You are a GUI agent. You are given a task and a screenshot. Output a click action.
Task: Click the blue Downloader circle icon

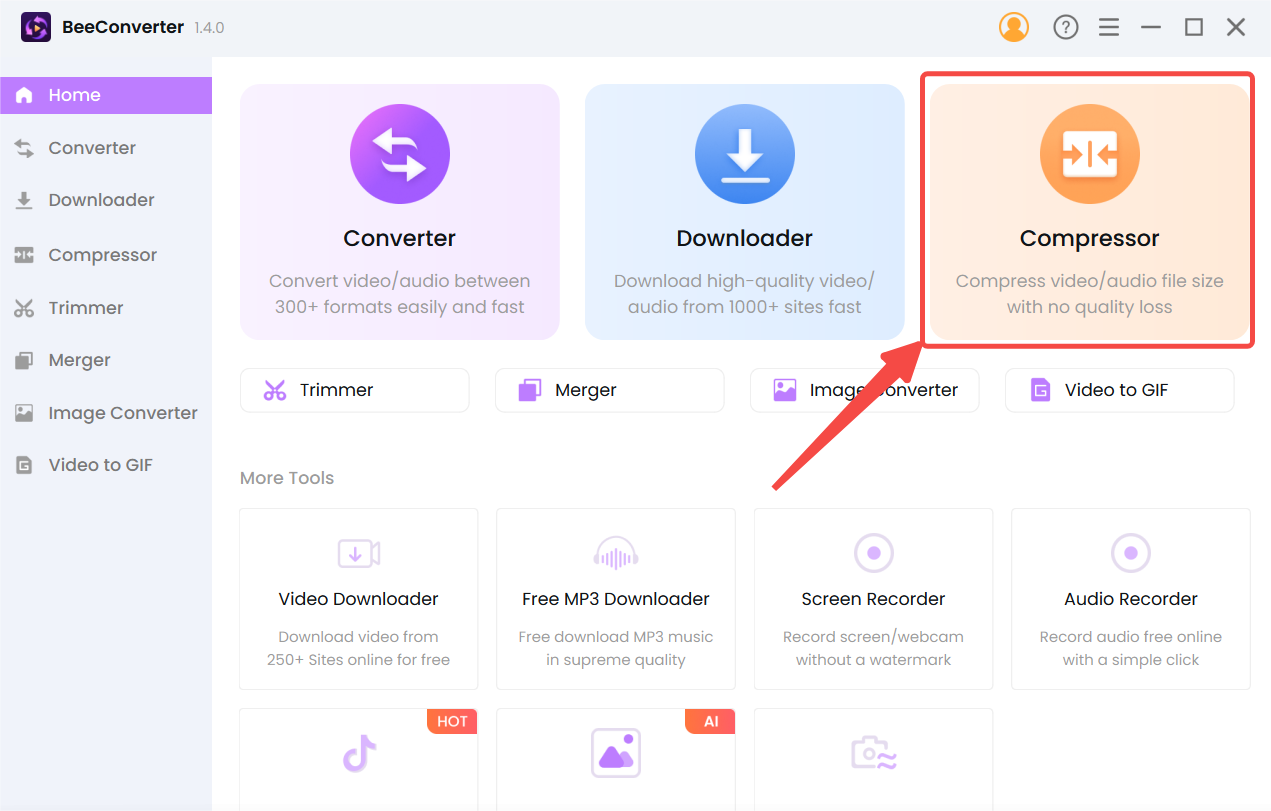(745, 154)
